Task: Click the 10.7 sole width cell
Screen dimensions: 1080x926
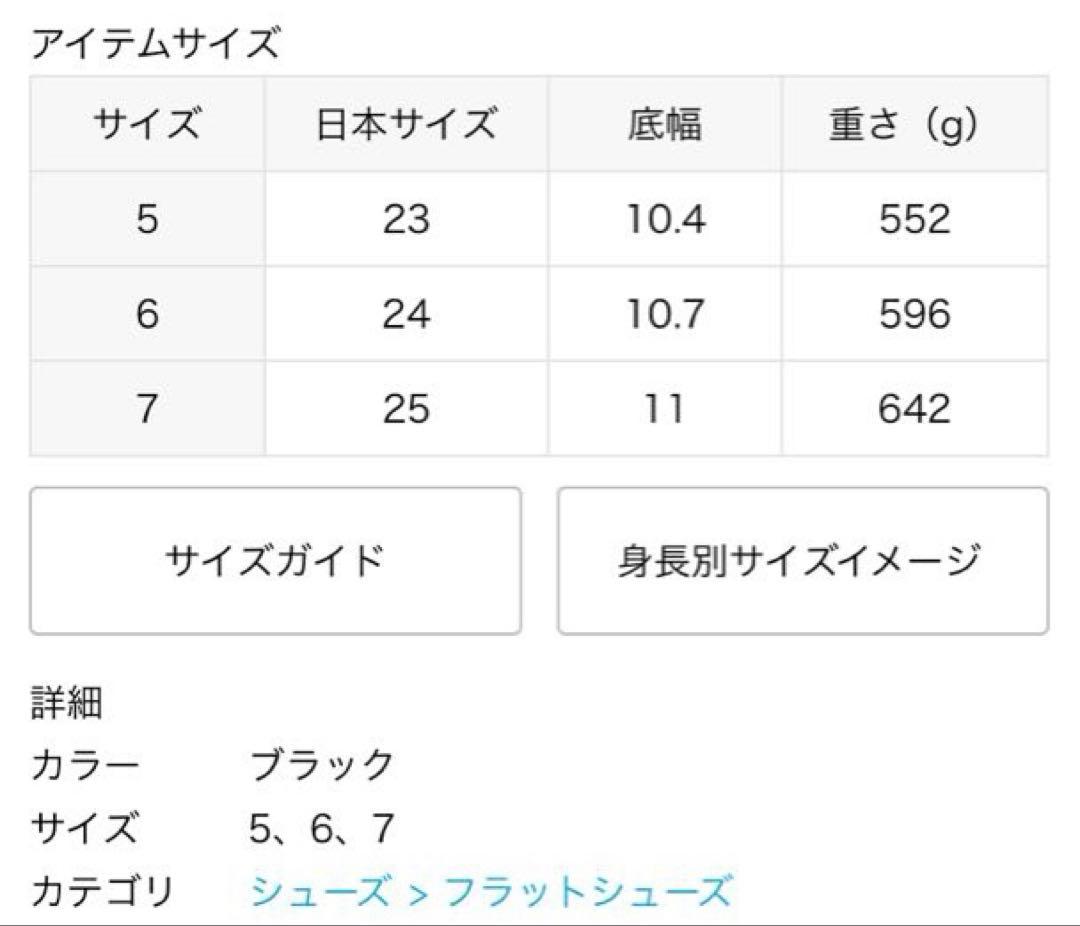Action: point(665,314)
